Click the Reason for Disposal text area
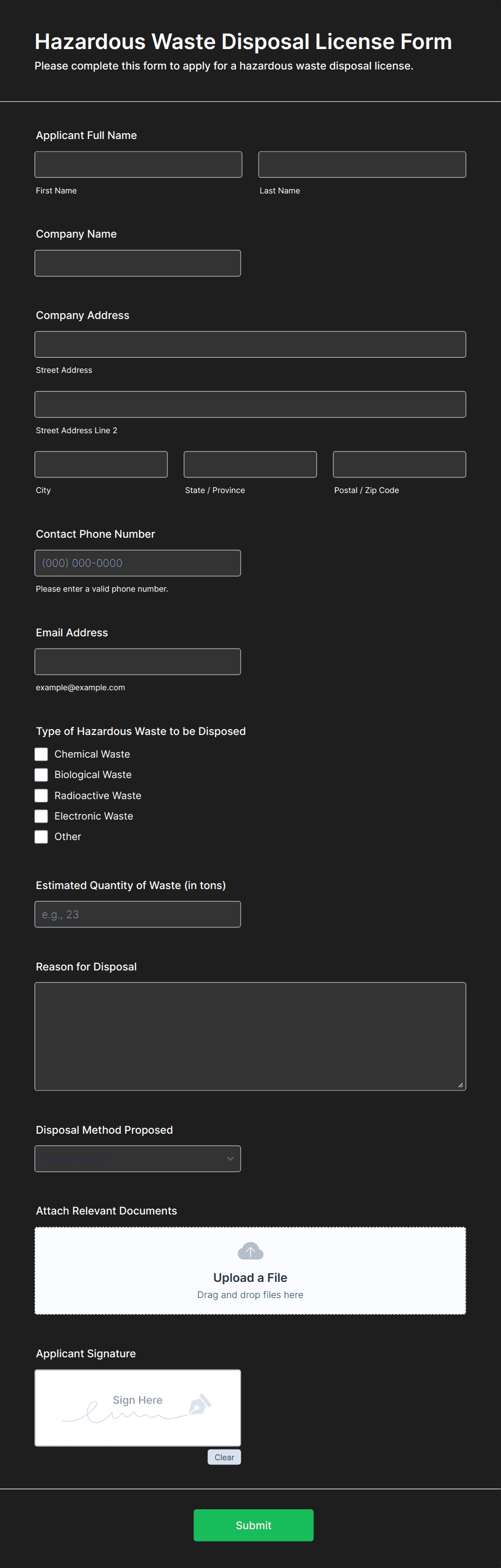Image resolution: width=501 pixels, height=1568 pixels. tap(250, 1037)
